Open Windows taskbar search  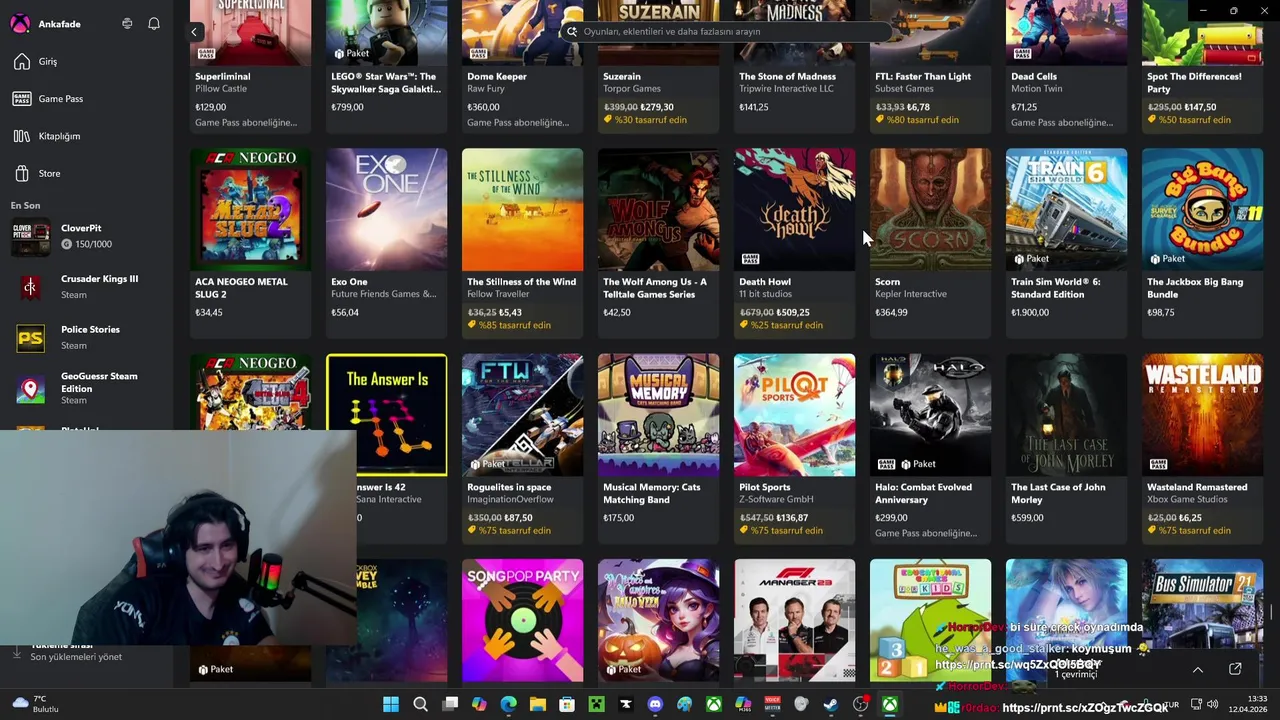click(x=420, y=704)
